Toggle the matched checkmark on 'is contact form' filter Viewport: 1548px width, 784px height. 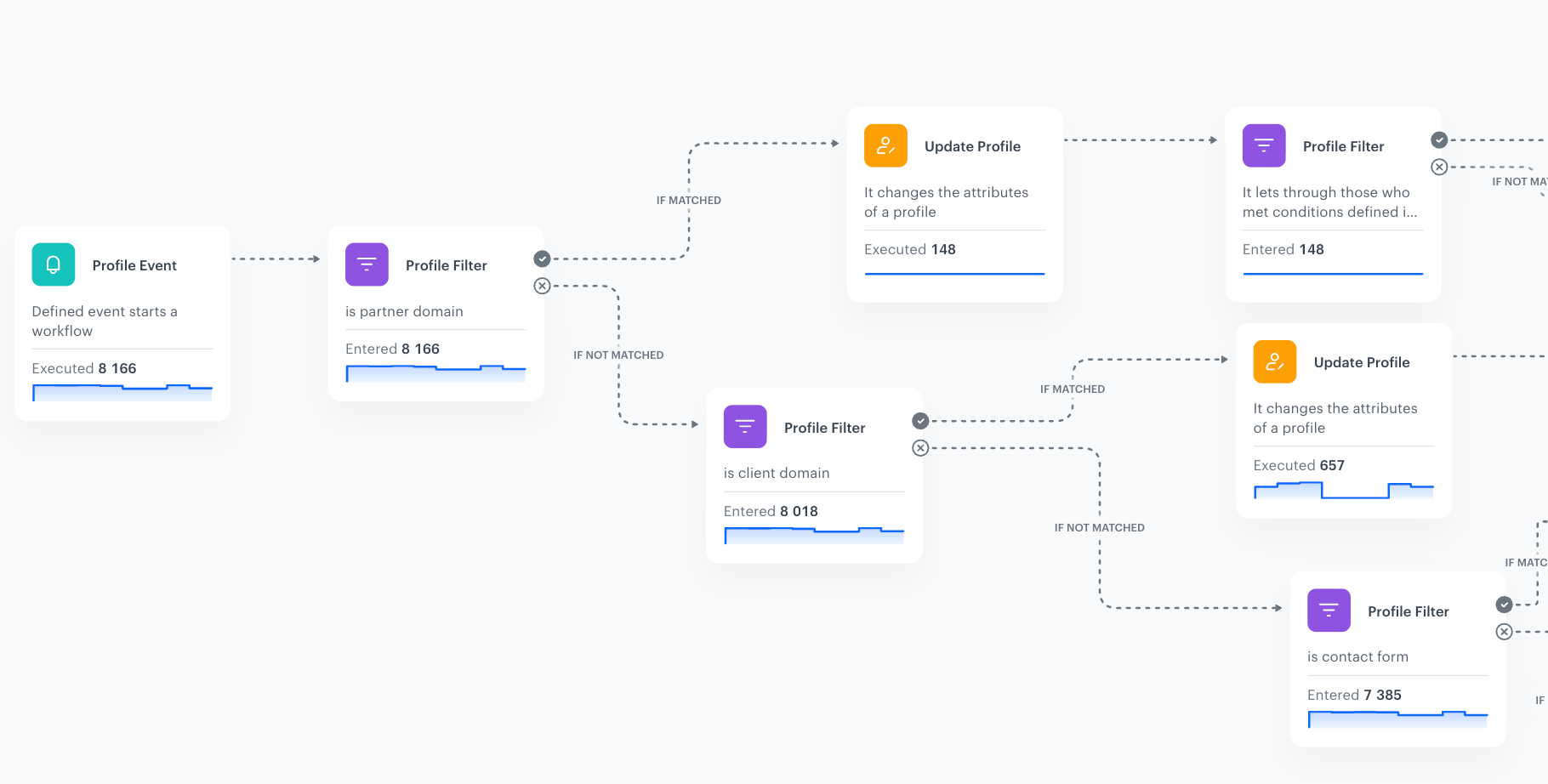pos(1504,605)
